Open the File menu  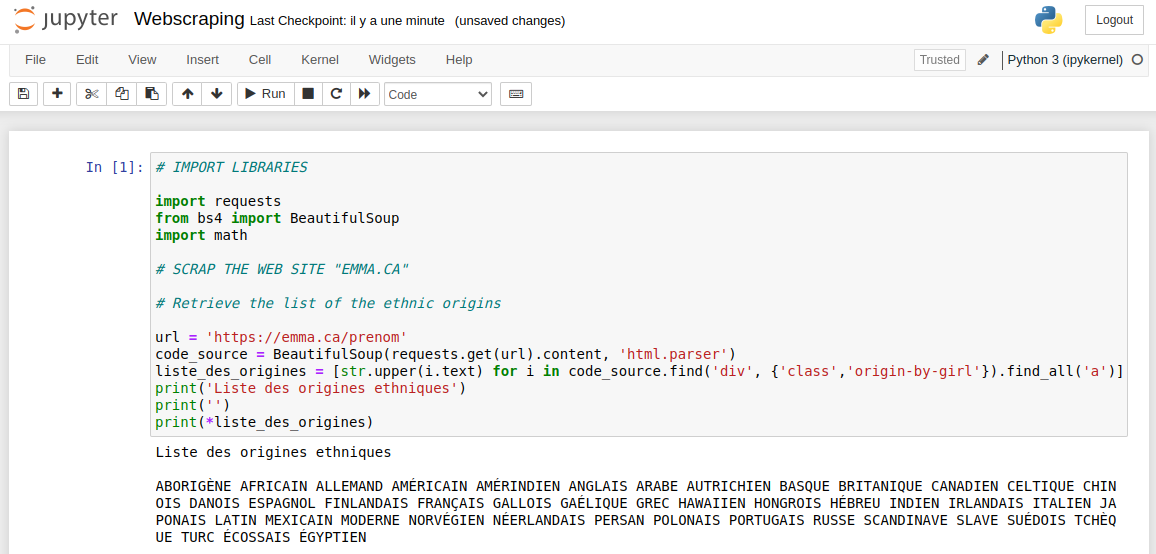click(35, 60)
